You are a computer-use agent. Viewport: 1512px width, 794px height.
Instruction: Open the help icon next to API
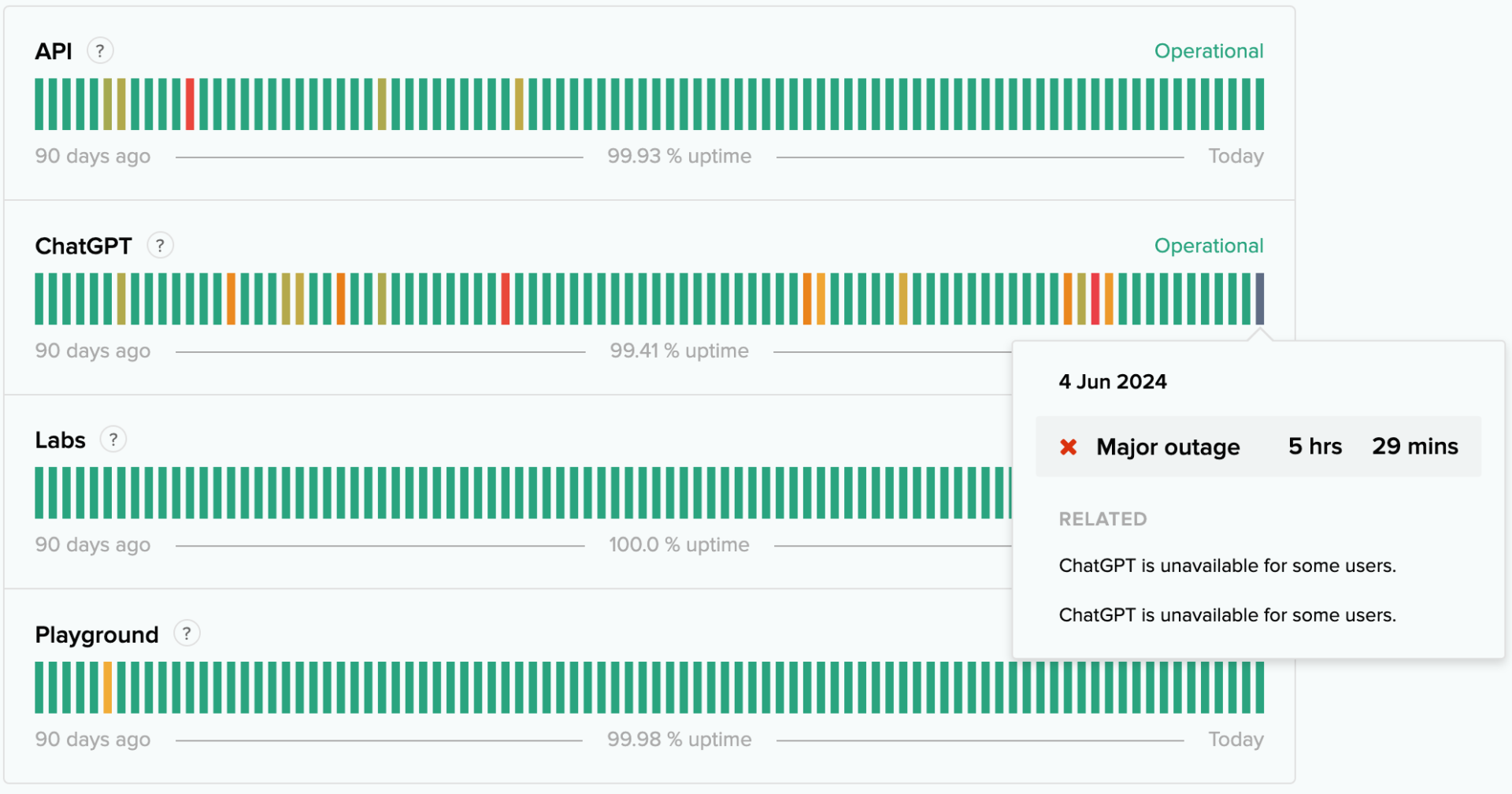(100, 51)
